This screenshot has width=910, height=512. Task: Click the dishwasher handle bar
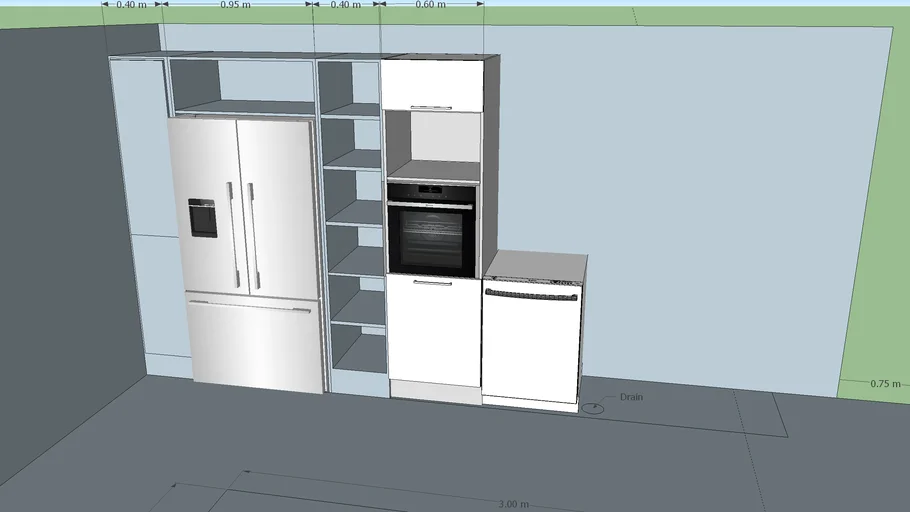(532, 295)
